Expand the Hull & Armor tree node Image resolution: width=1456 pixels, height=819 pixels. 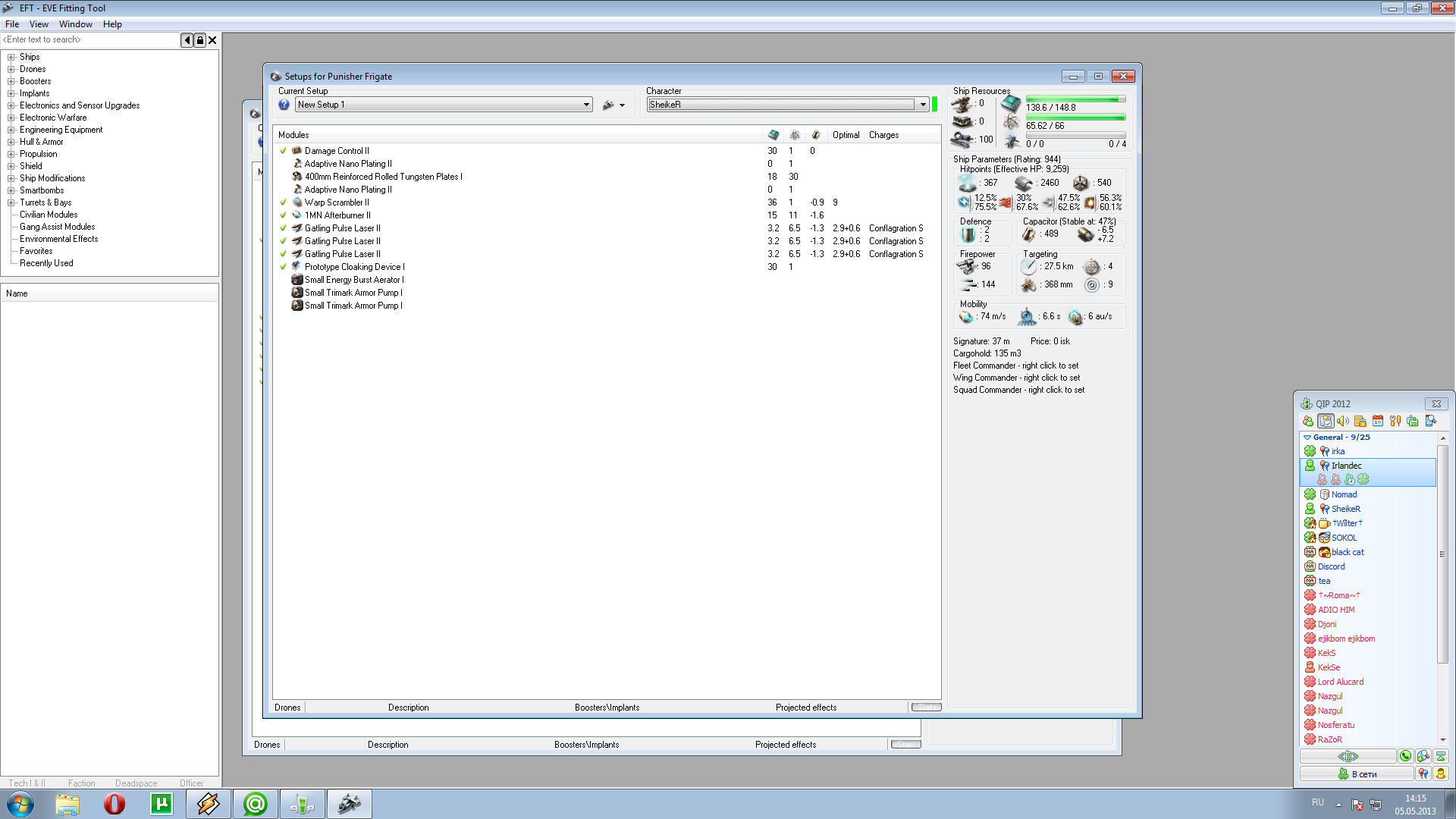[x=11, y=142]
